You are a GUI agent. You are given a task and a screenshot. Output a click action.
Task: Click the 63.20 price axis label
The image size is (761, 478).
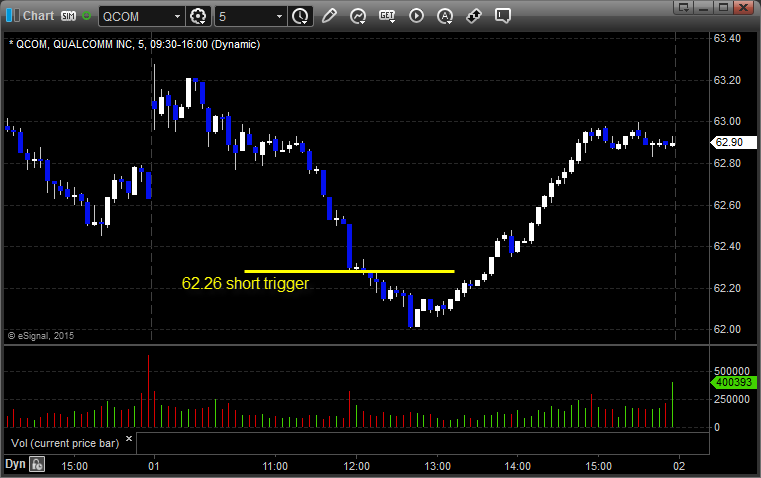tap(727, 80)
